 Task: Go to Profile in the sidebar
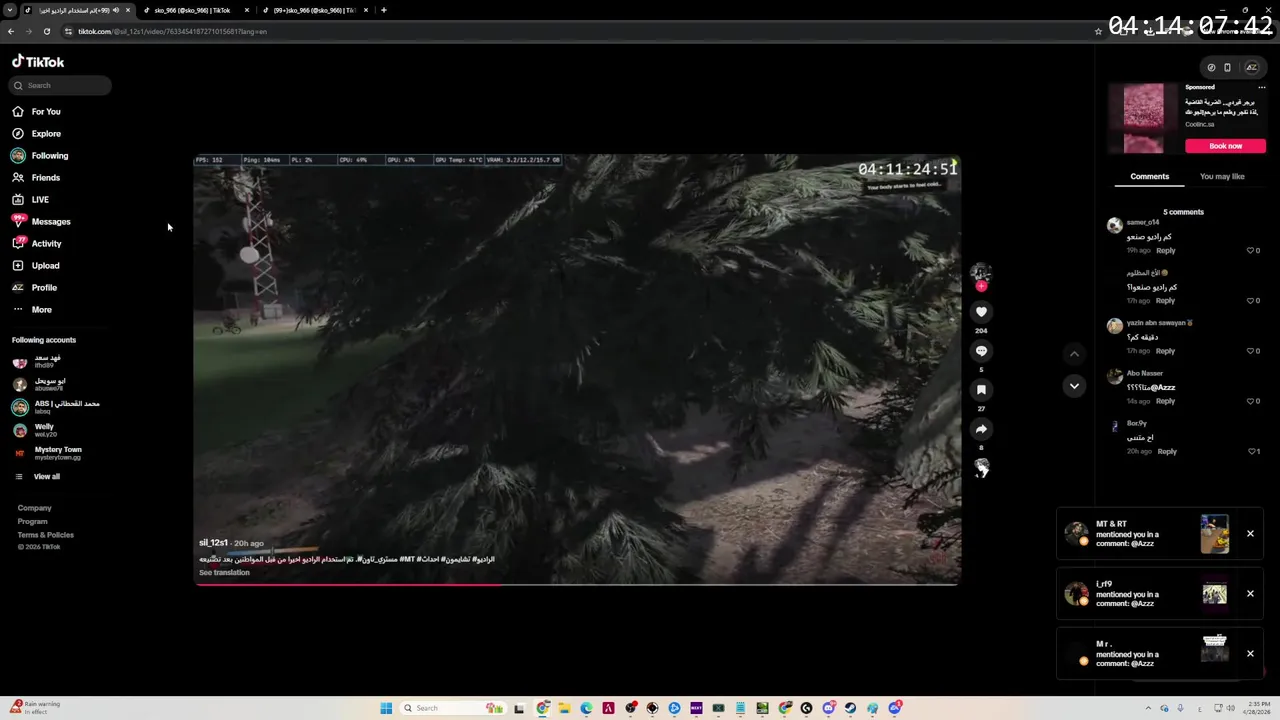click(x=34, y=288)
